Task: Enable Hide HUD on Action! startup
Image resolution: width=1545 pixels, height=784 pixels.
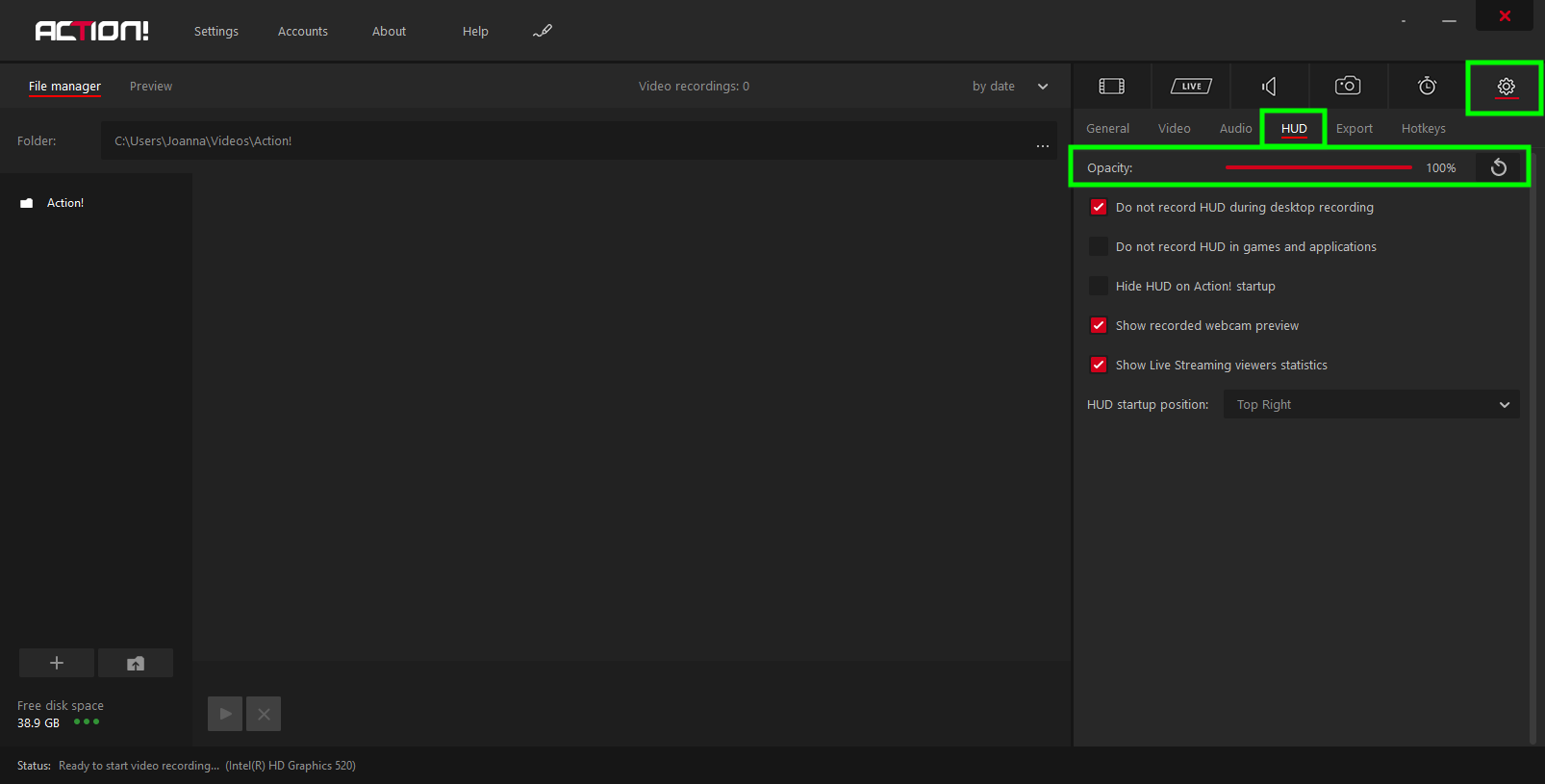Action: point(1098,286)
